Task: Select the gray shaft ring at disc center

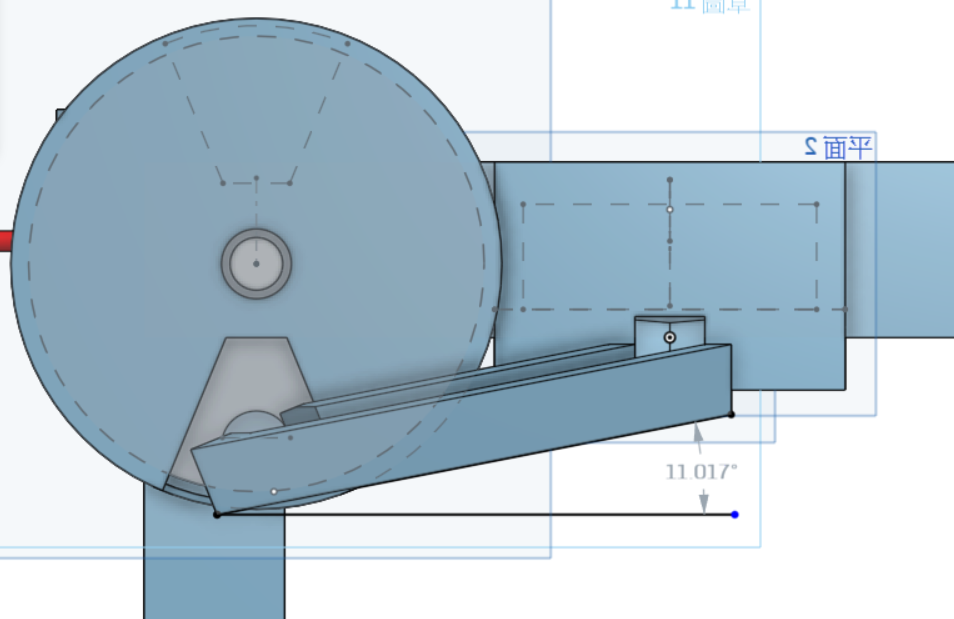Action: pyautogui.click(x=256, y=264)
